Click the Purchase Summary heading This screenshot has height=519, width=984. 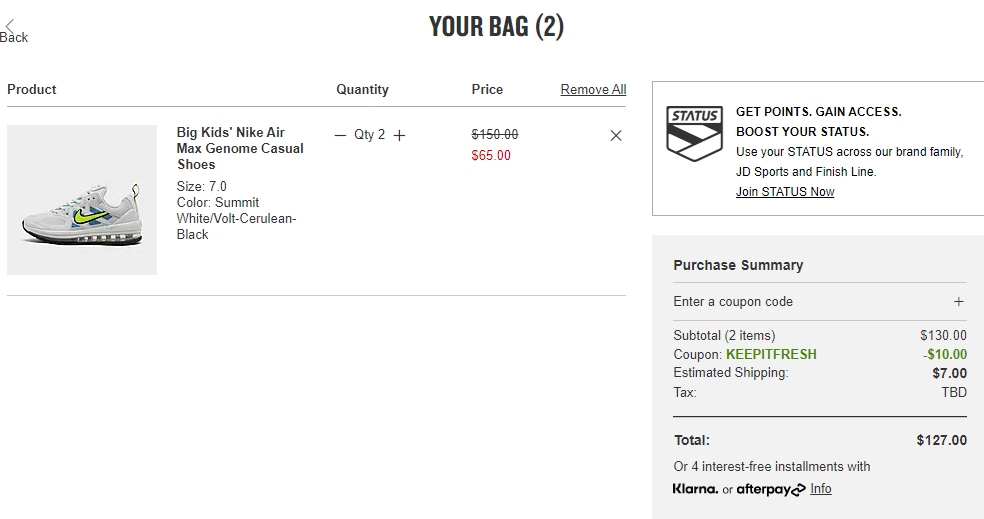[738, 265]
